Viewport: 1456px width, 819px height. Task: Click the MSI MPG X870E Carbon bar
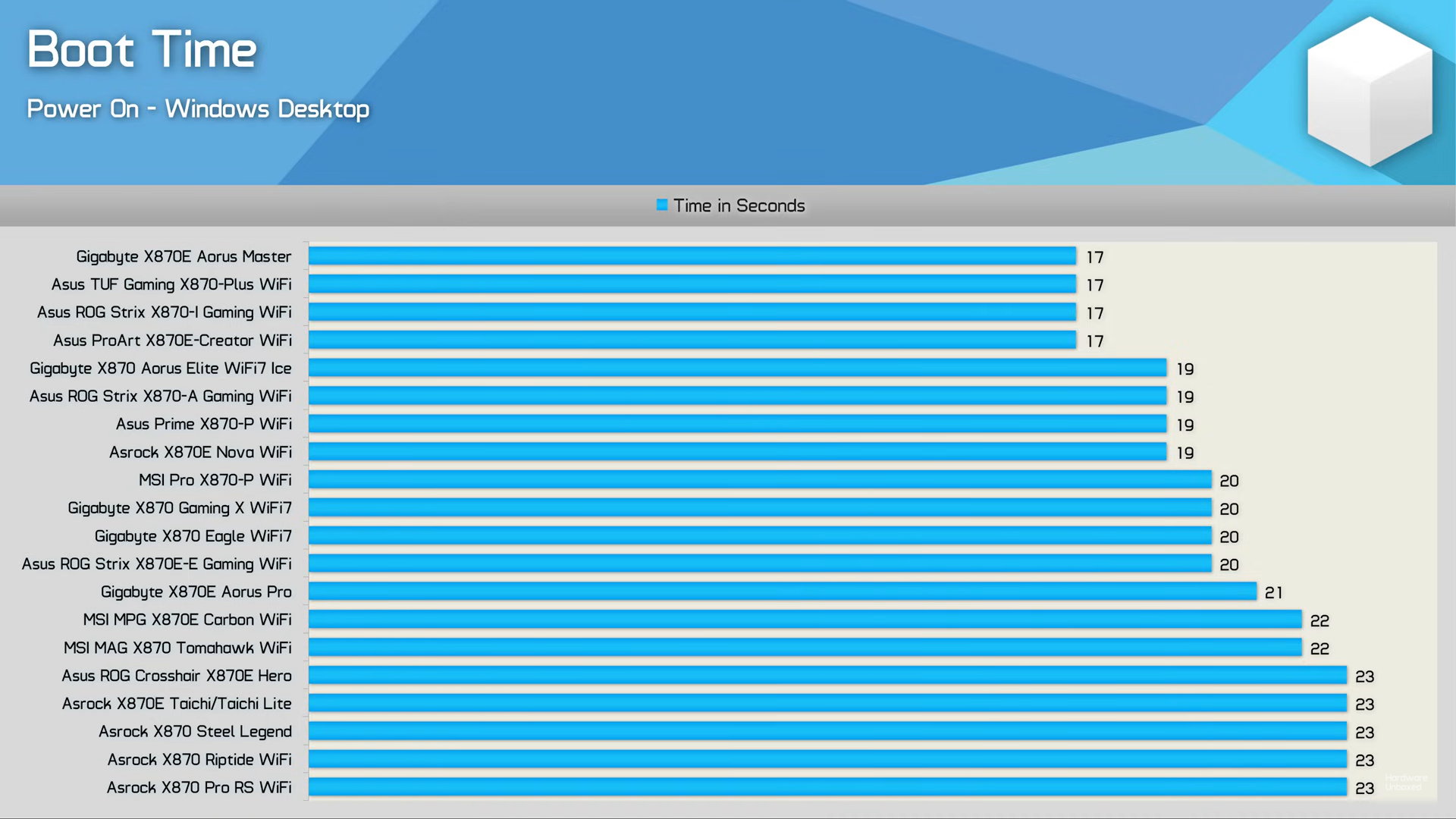(805, 620)
